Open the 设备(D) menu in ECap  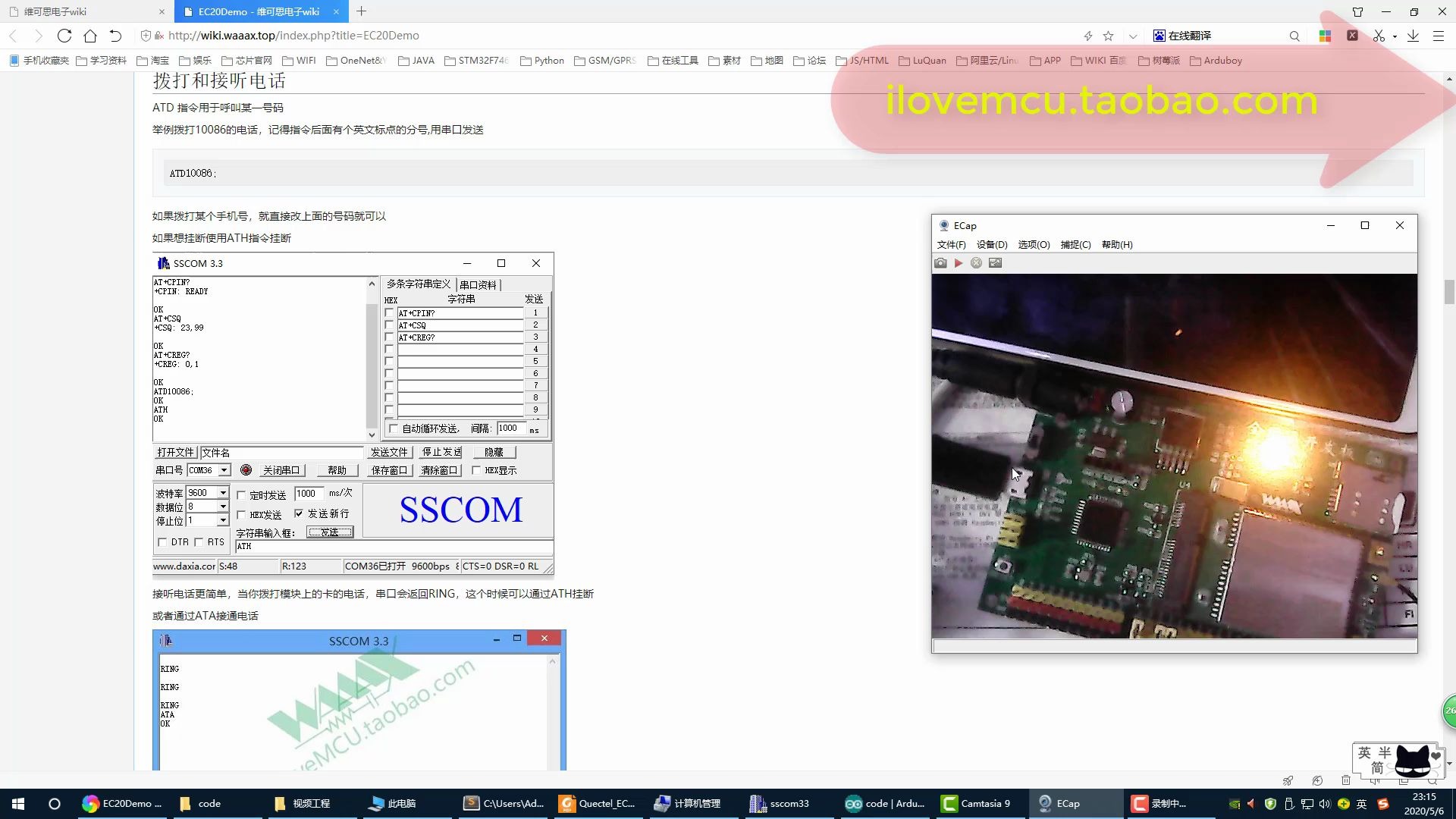pos(991,245)
